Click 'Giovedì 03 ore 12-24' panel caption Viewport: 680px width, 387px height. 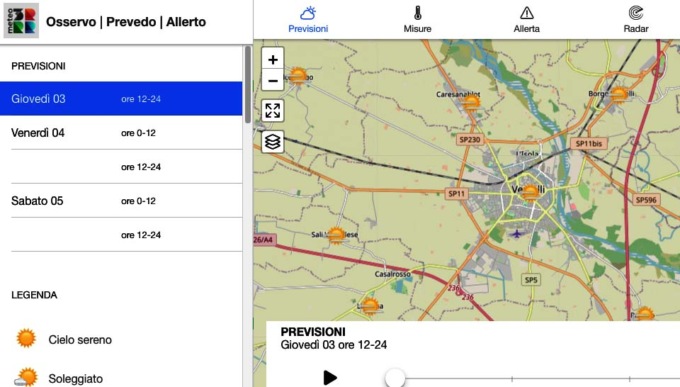[x=333, y=345]
